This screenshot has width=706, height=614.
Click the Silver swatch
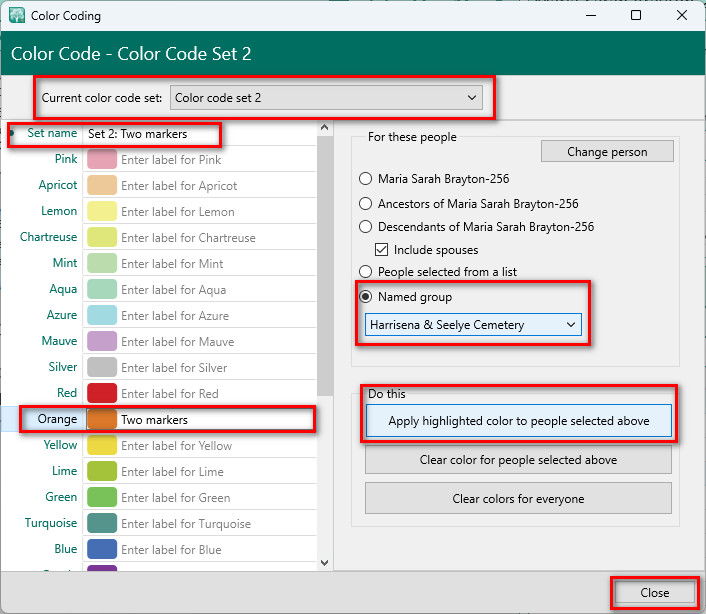[x=102, y=368]
